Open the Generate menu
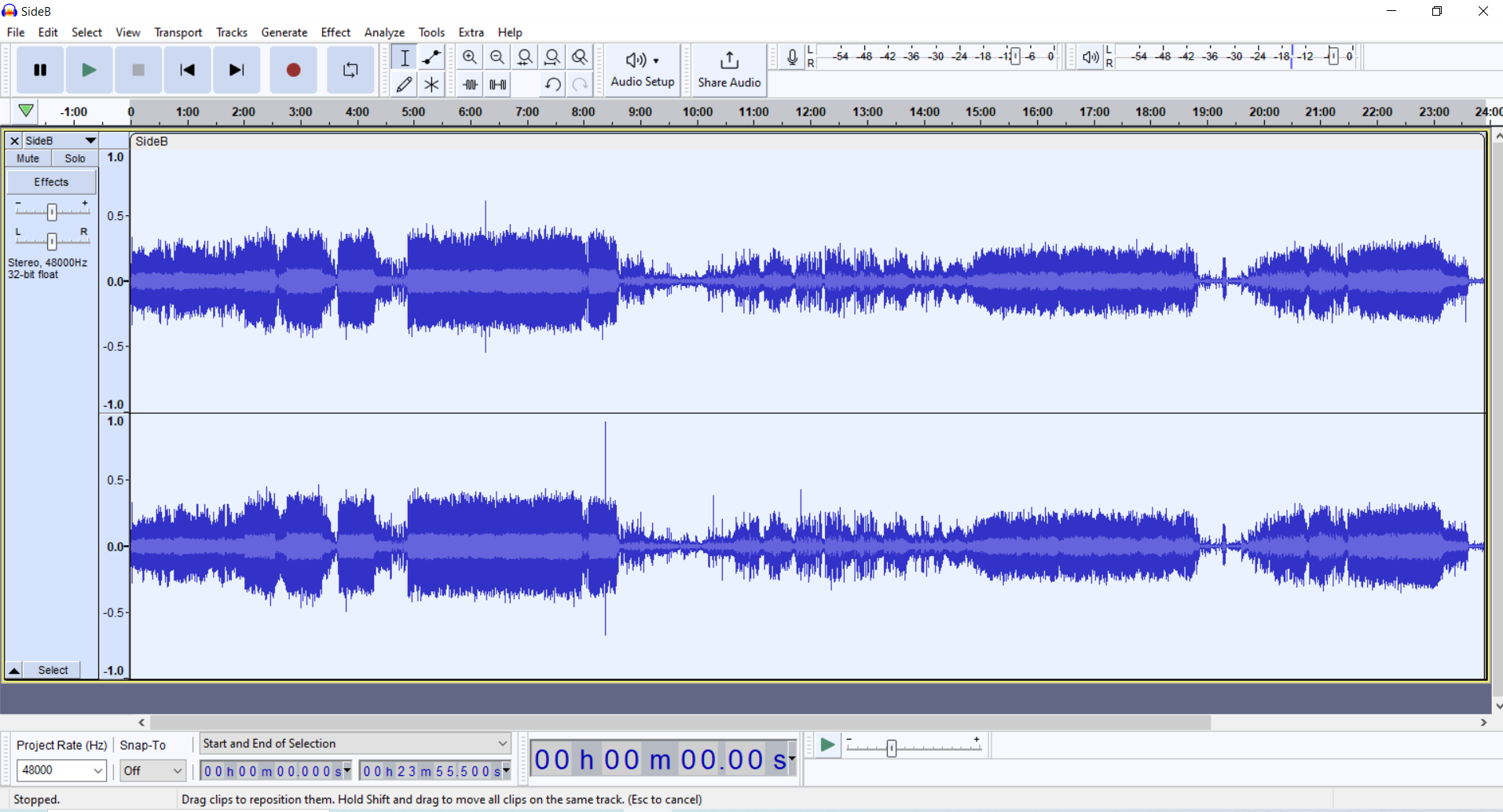The width and height of the screenshot is (1503, 812). [x=284, y=32]
